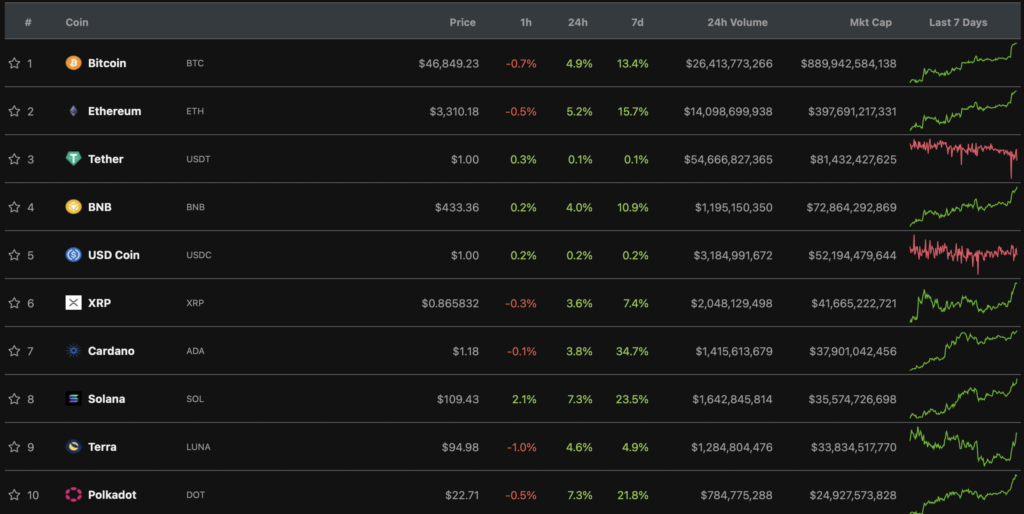Open the Cardano coin name link
The height and width of the screenshot is (514, 1024).
111,351
